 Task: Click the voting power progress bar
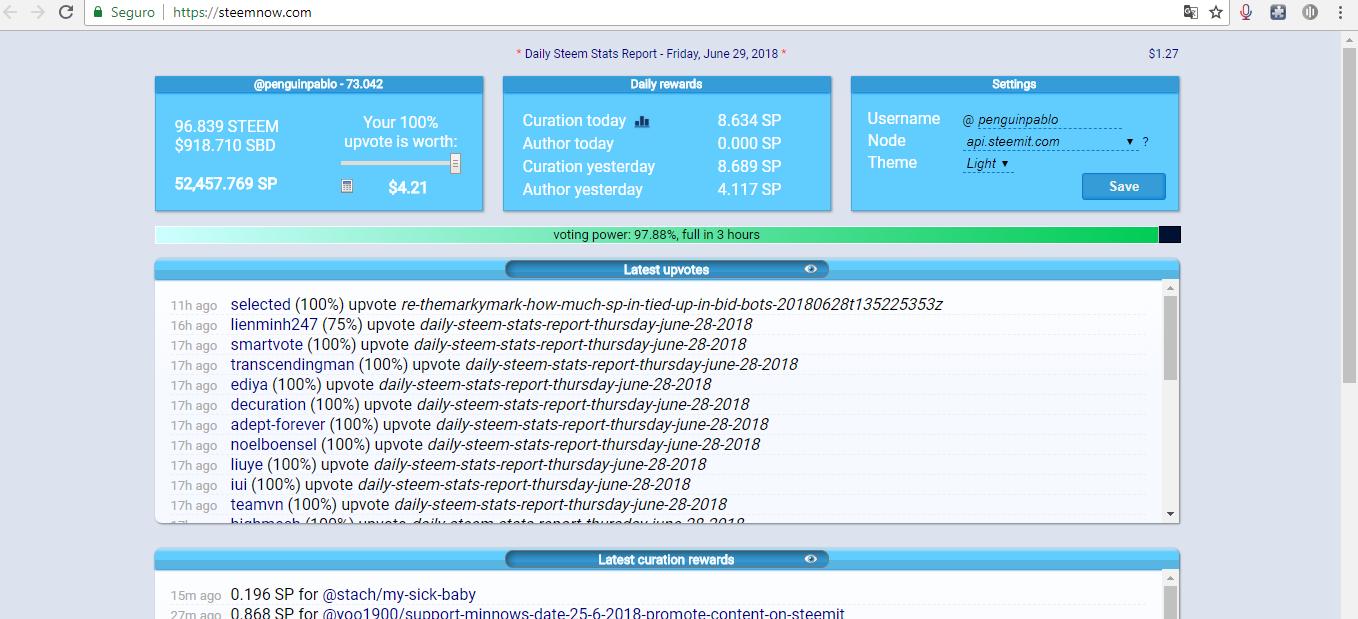(x=667, y=235)
